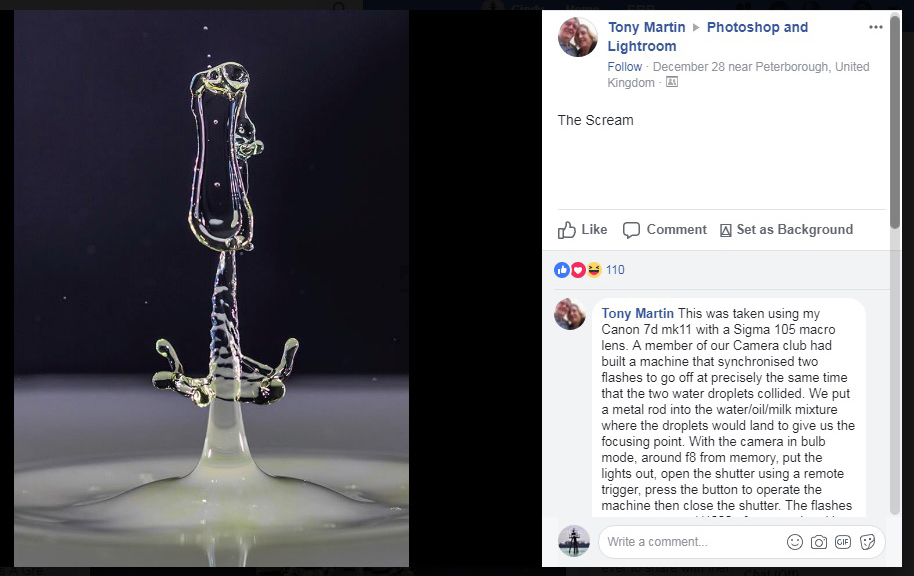Click in the Write a comment field
The image size is (914, 576).
pyautogui.click(x=690, y=542)
